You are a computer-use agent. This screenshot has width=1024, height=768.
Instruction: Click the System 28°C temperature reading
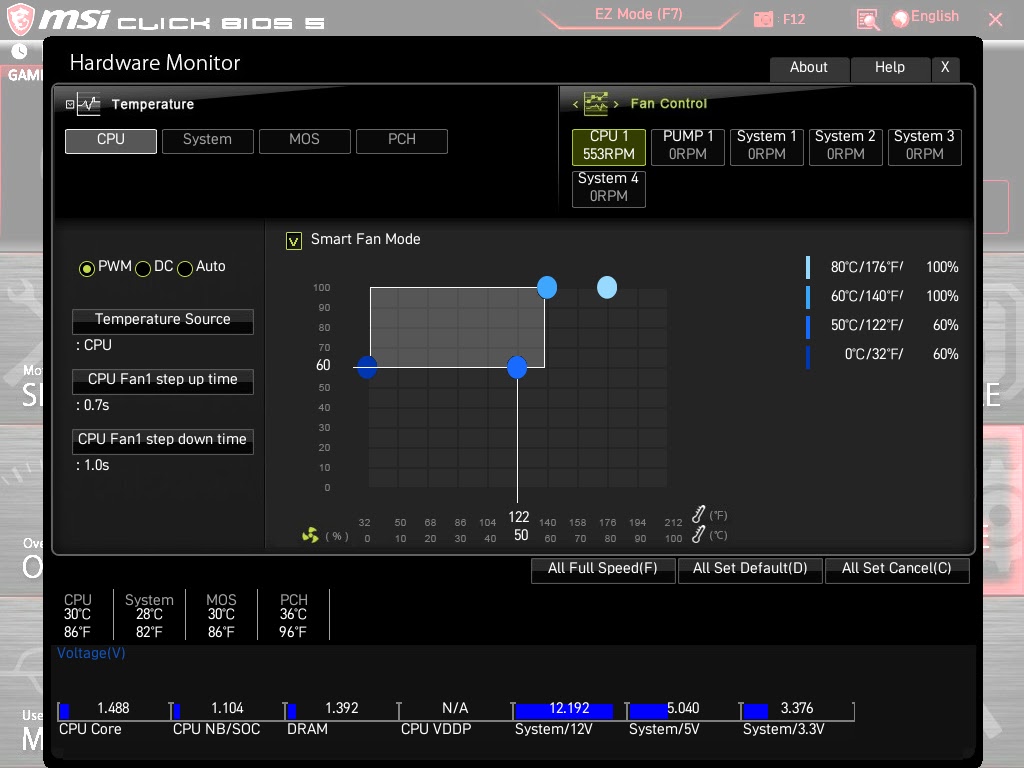[149, 615]
